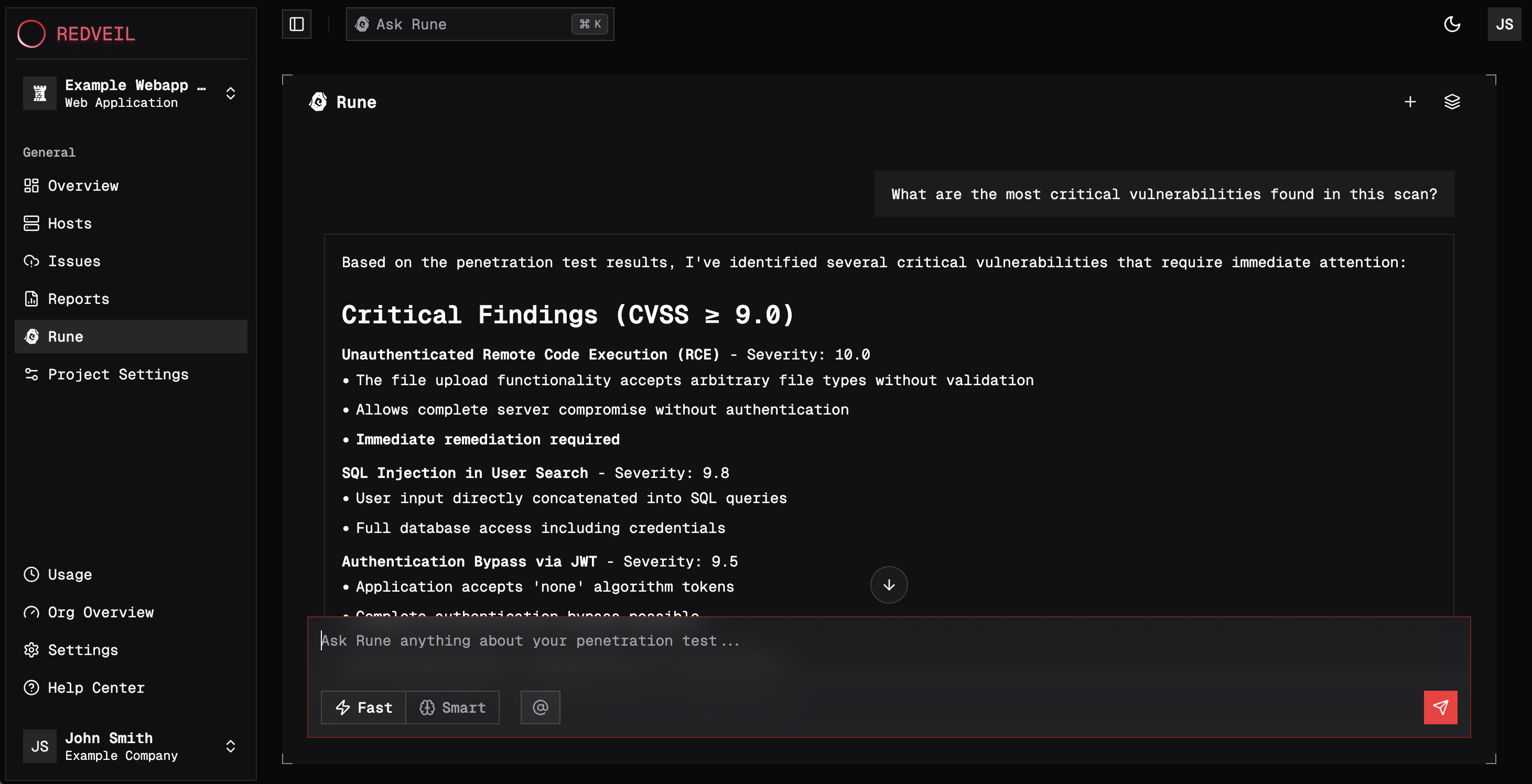Select the Hosts section icon
Screen dimensions: 1532x784
coord(31,223)
